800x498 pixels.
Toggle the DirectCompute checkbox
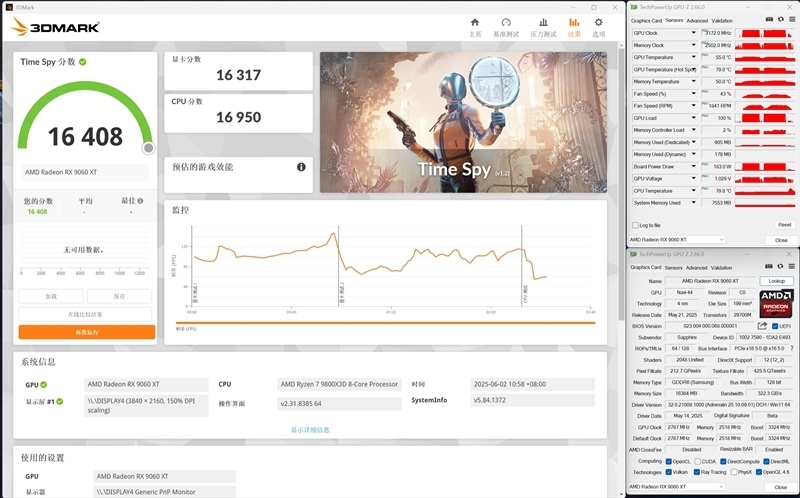pos(723,461)
